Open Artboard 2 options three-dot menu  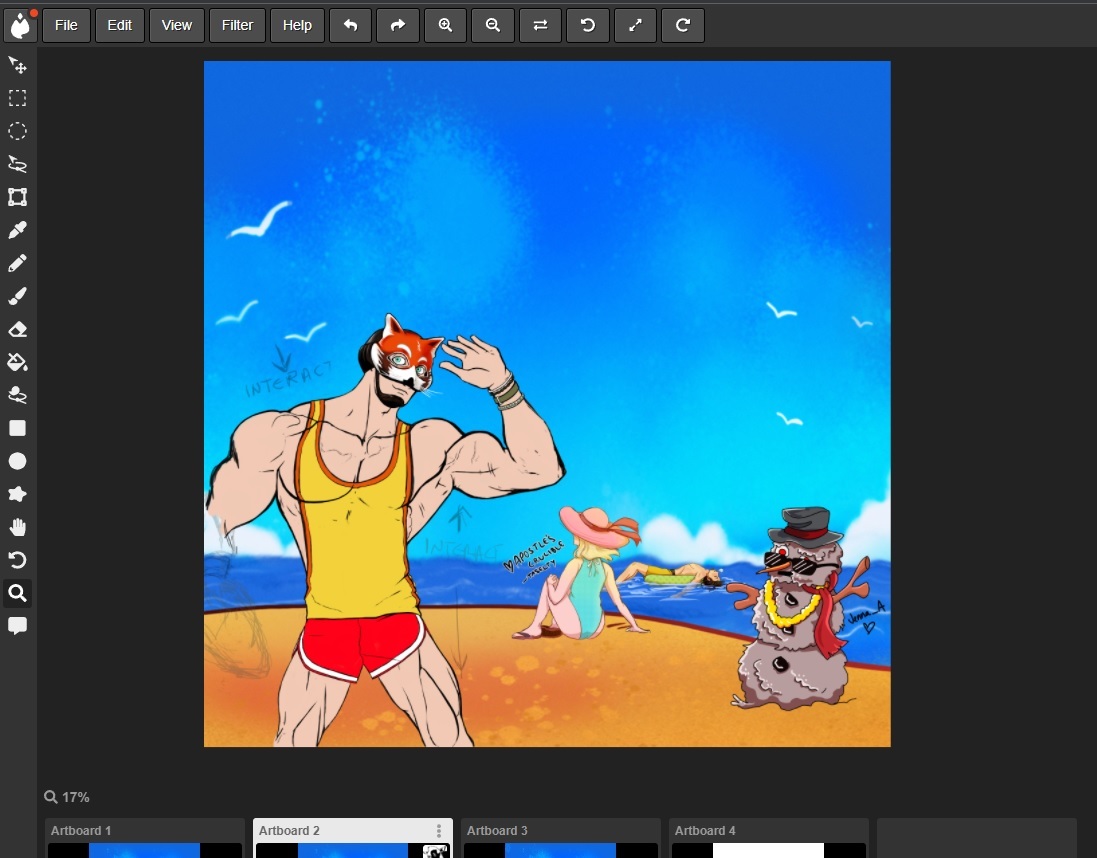coord(438,831)
